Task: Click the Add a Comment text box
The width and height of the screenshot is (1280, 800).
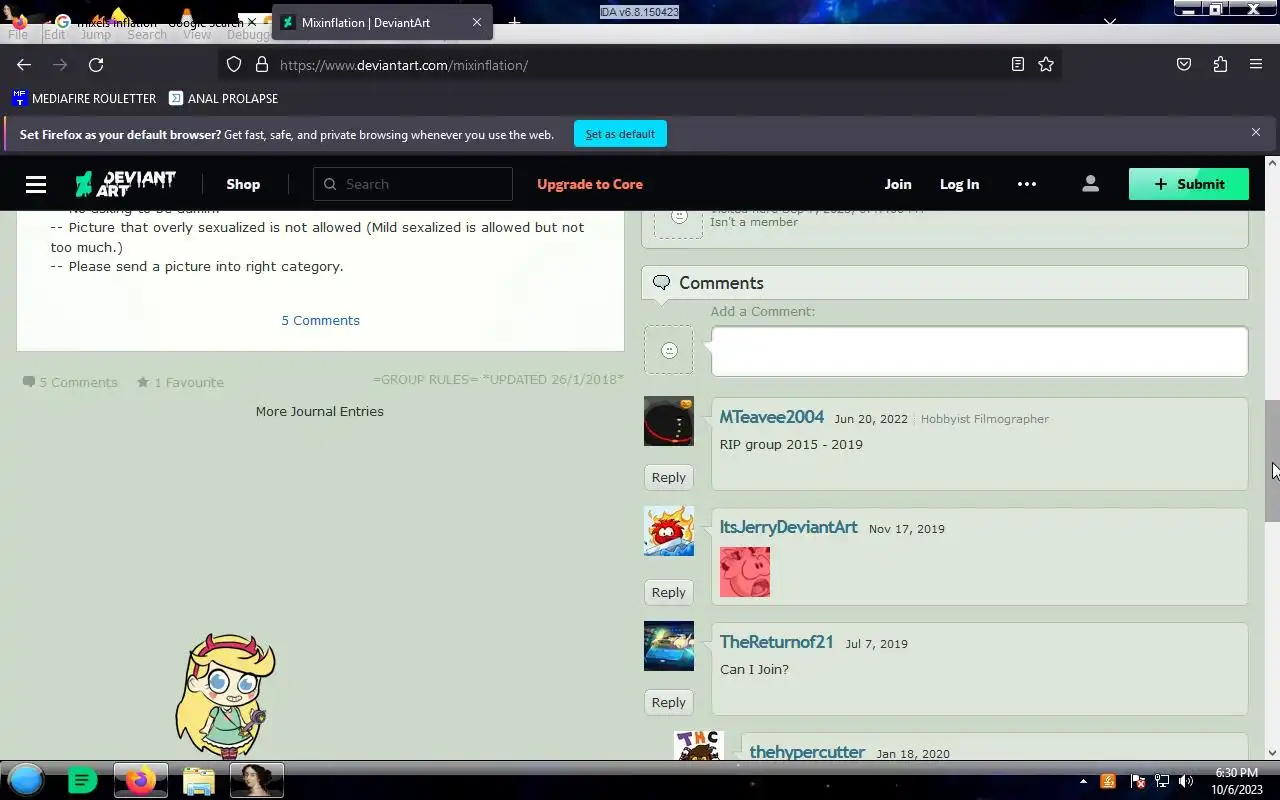Action: [979, 351]
